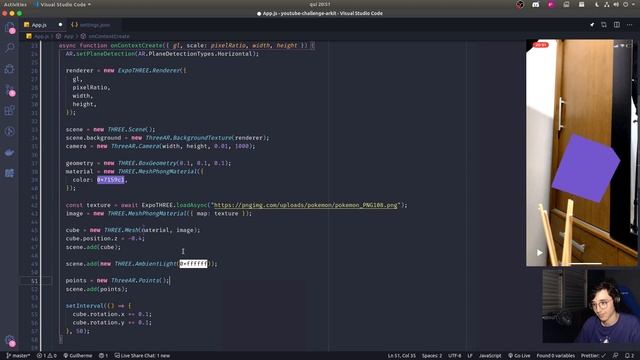640x360 pixels.
Task: Click the Split Editor icon
Action: click(617, 25)
